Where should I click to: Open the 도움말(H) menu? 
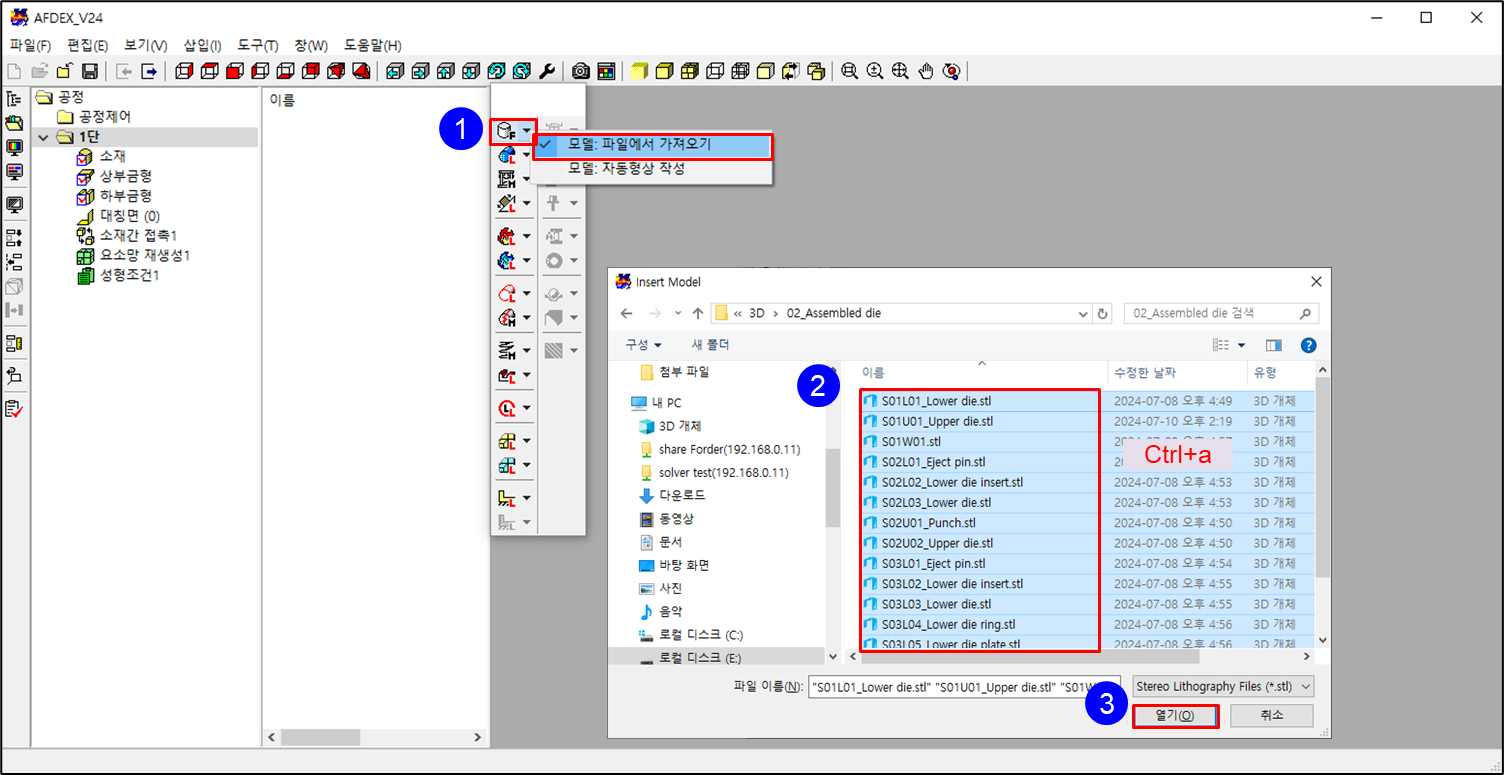tap(373, 46)
